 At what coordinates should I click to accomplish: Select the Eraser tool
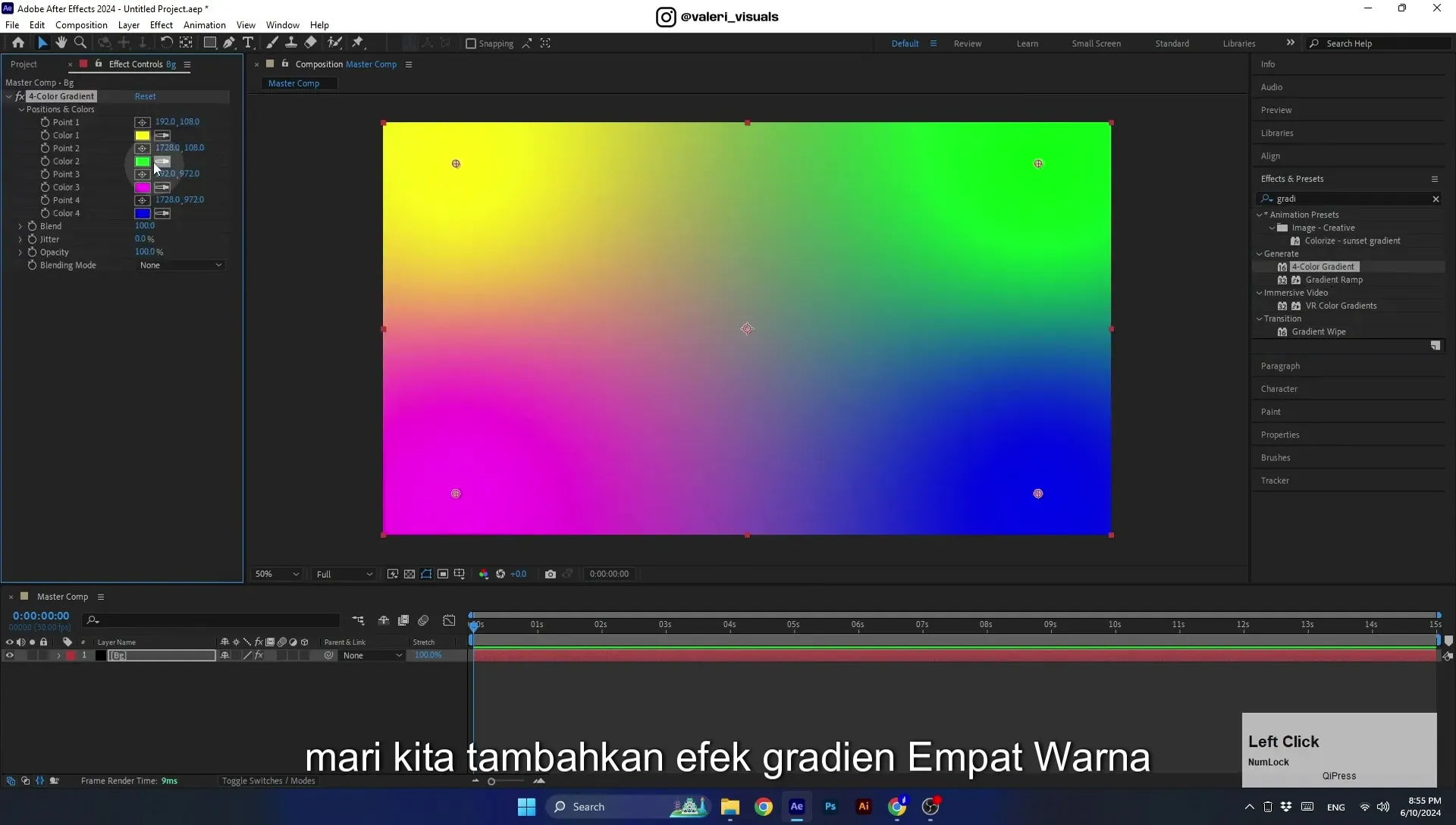310,43
